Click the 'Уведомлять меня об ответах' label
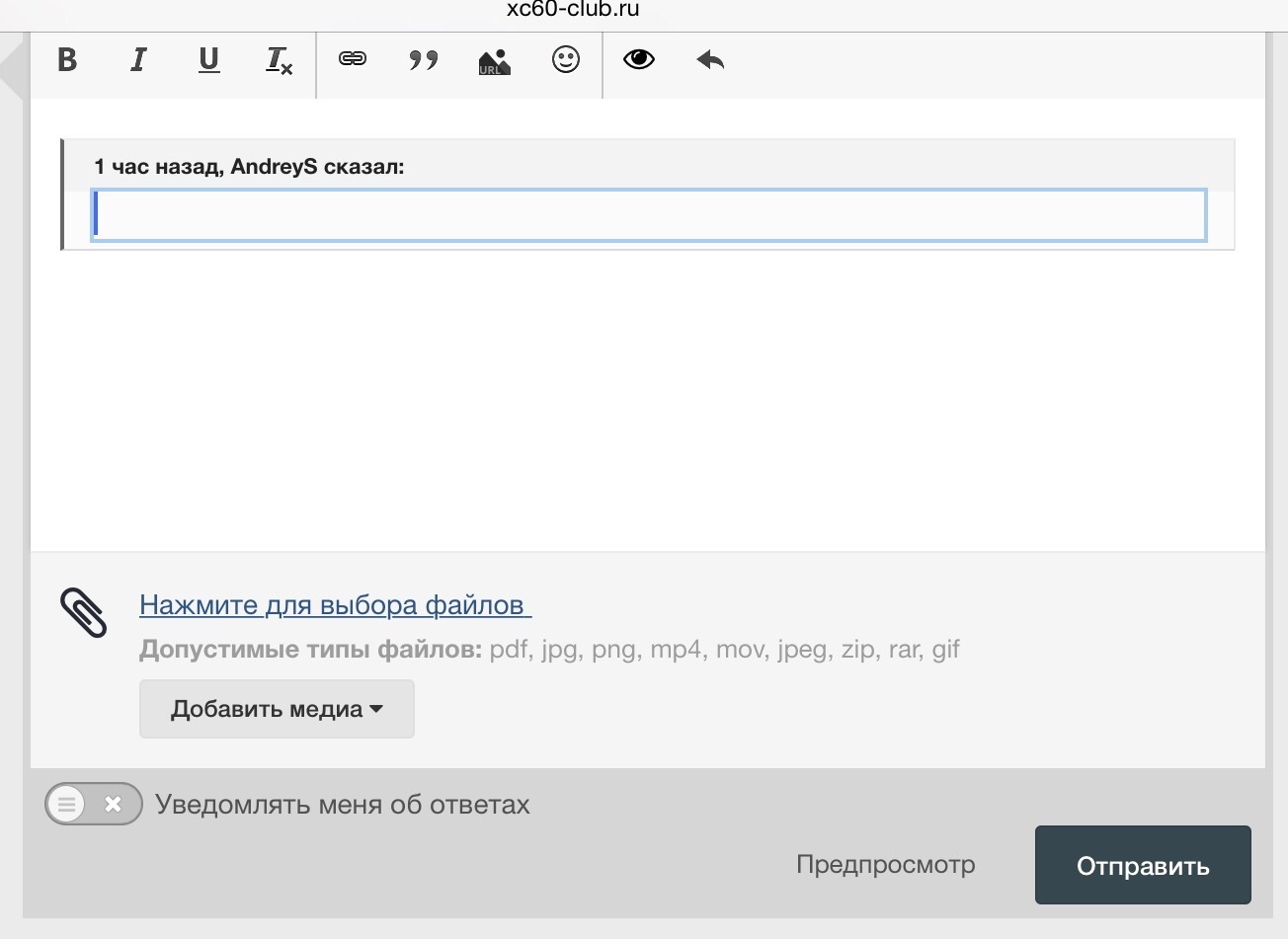 343,805
